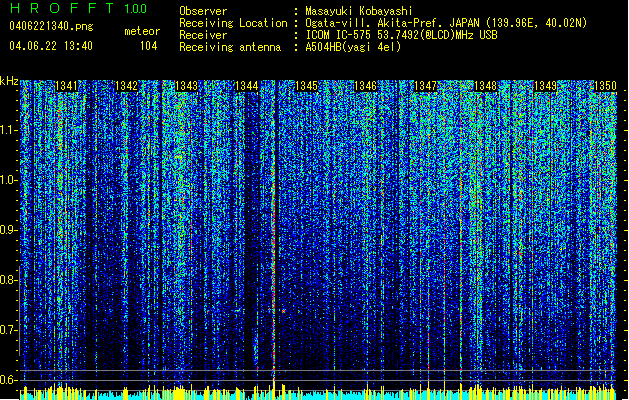The height and width of the screenshot is (400, 629).
Task: Click the kHz axis unit label
Action: pyautogui.click(x=9, y=81)
